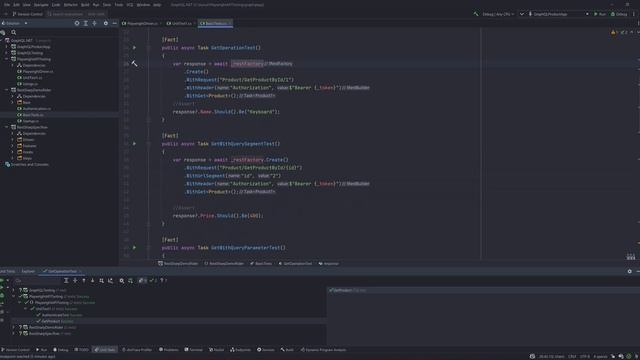Click the gutter run icon beside GetWithQuerySegmentTest
The width and height of the screenshot is (640, 360).
click(x=134, y=144)
